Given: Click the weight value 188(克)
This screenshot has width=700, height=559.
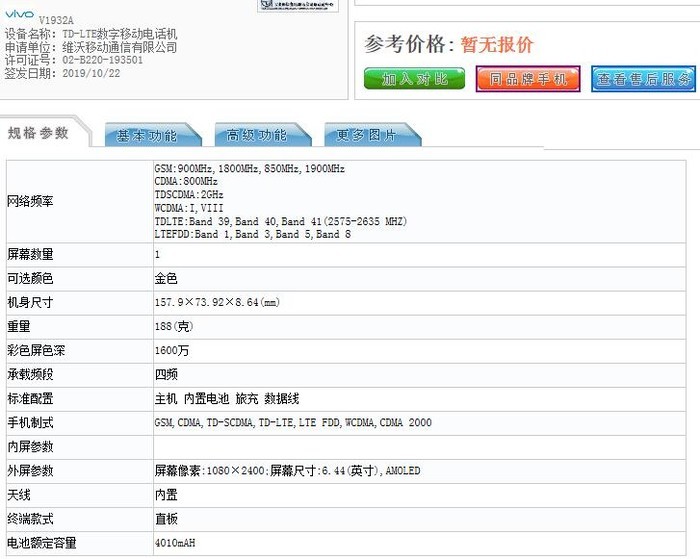Looking at the screenshot, I should click(x=174, y=326).
